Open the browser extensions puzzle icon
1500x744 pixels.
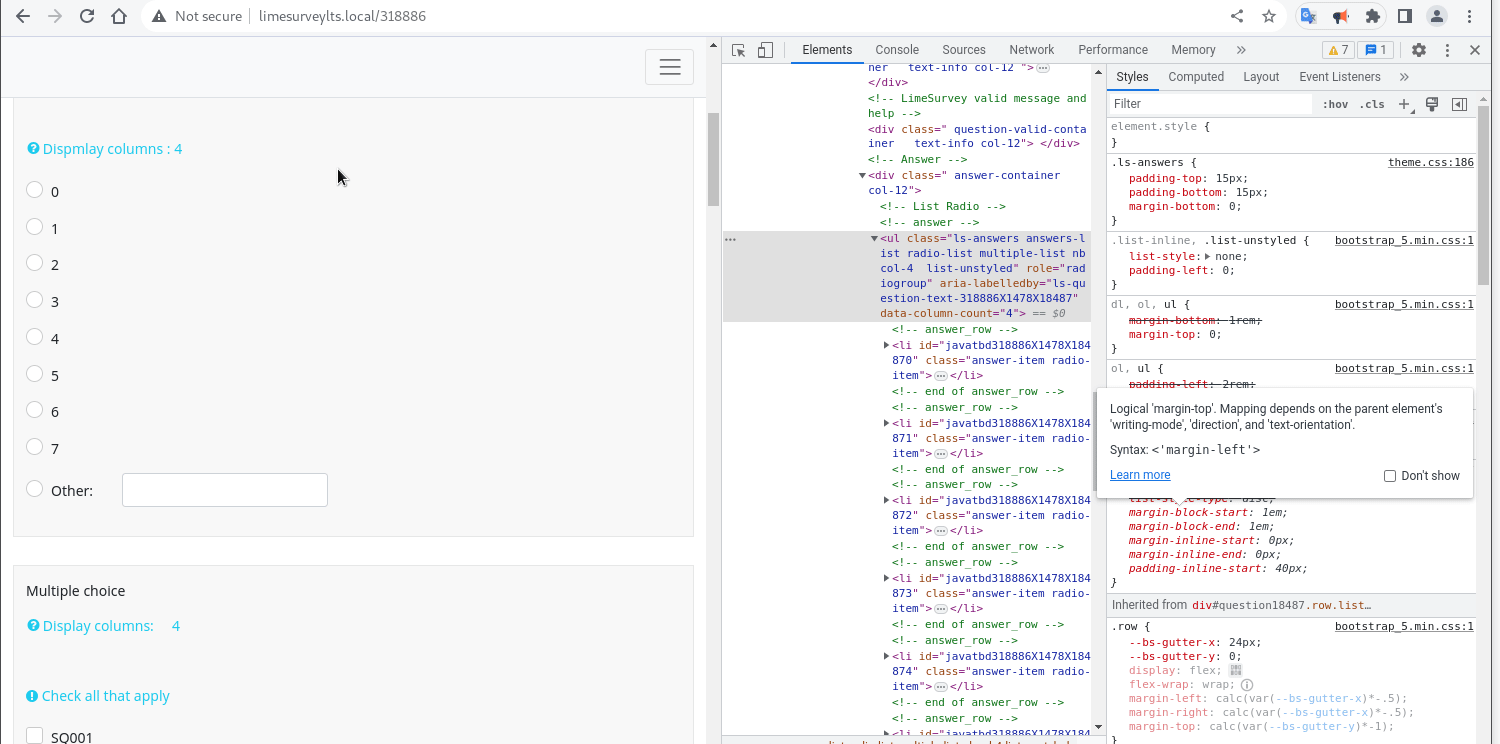click(1373, 16)
